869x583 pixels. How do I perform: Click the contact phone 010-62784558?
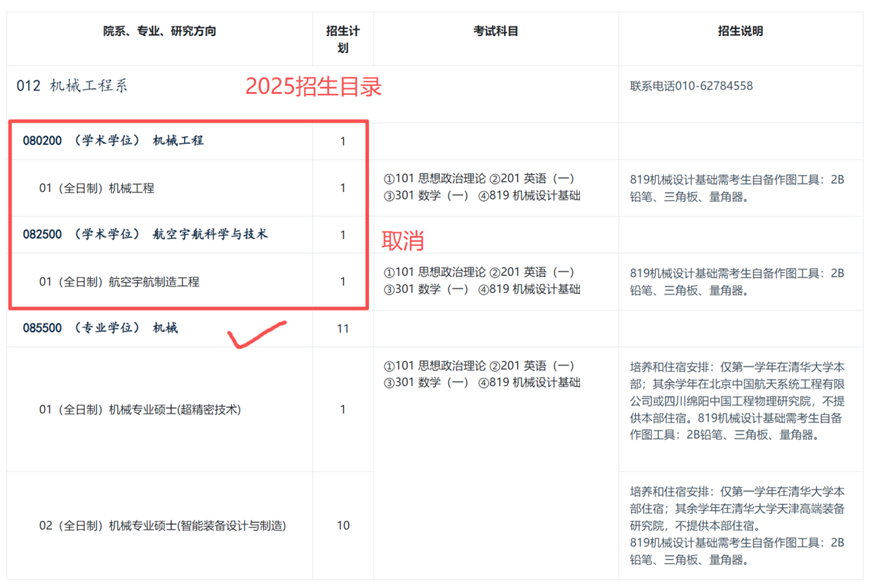[691, 86]
